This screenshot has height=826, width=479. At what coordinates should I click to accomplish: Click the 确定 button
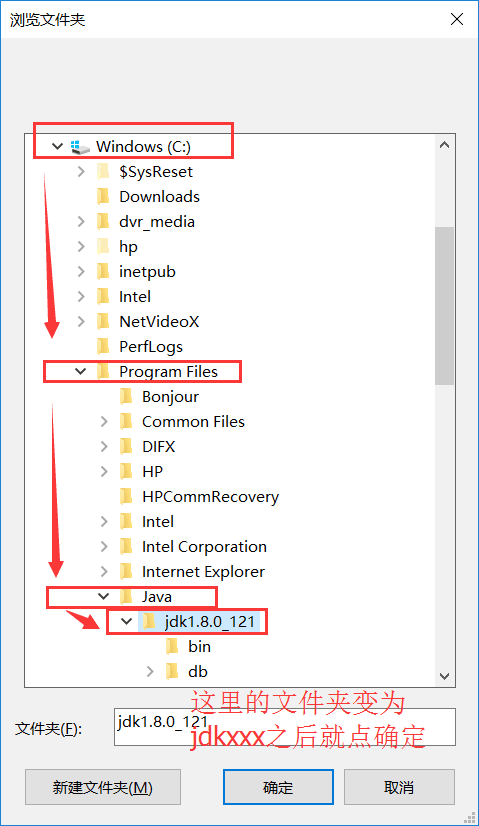[278, 787]
